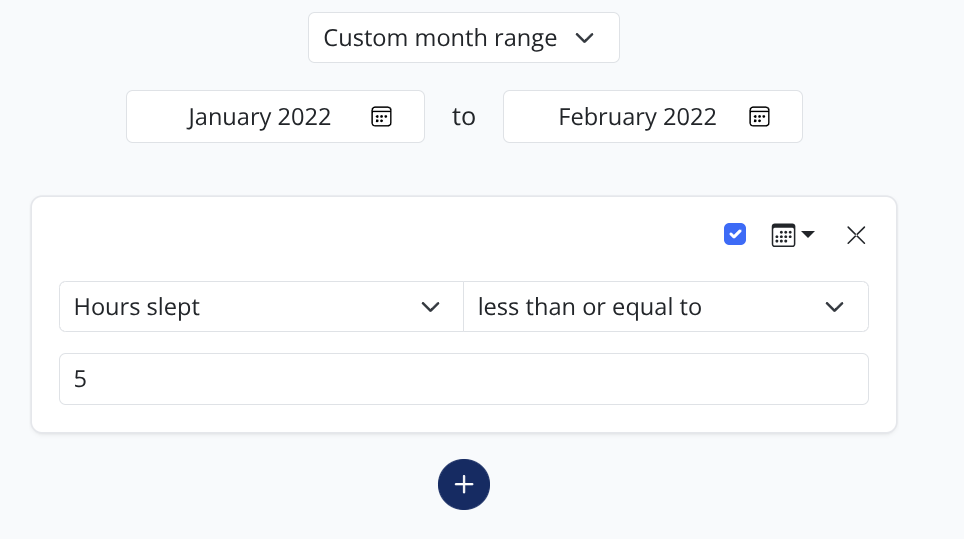This screenshot has height=539, width=964.
Task: Open the January 2022 calendar picker icon
Action: point(381,116)
